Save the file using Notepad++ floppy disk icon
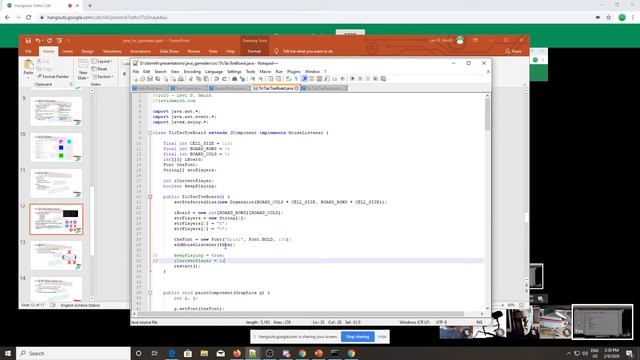 point(150,79)
